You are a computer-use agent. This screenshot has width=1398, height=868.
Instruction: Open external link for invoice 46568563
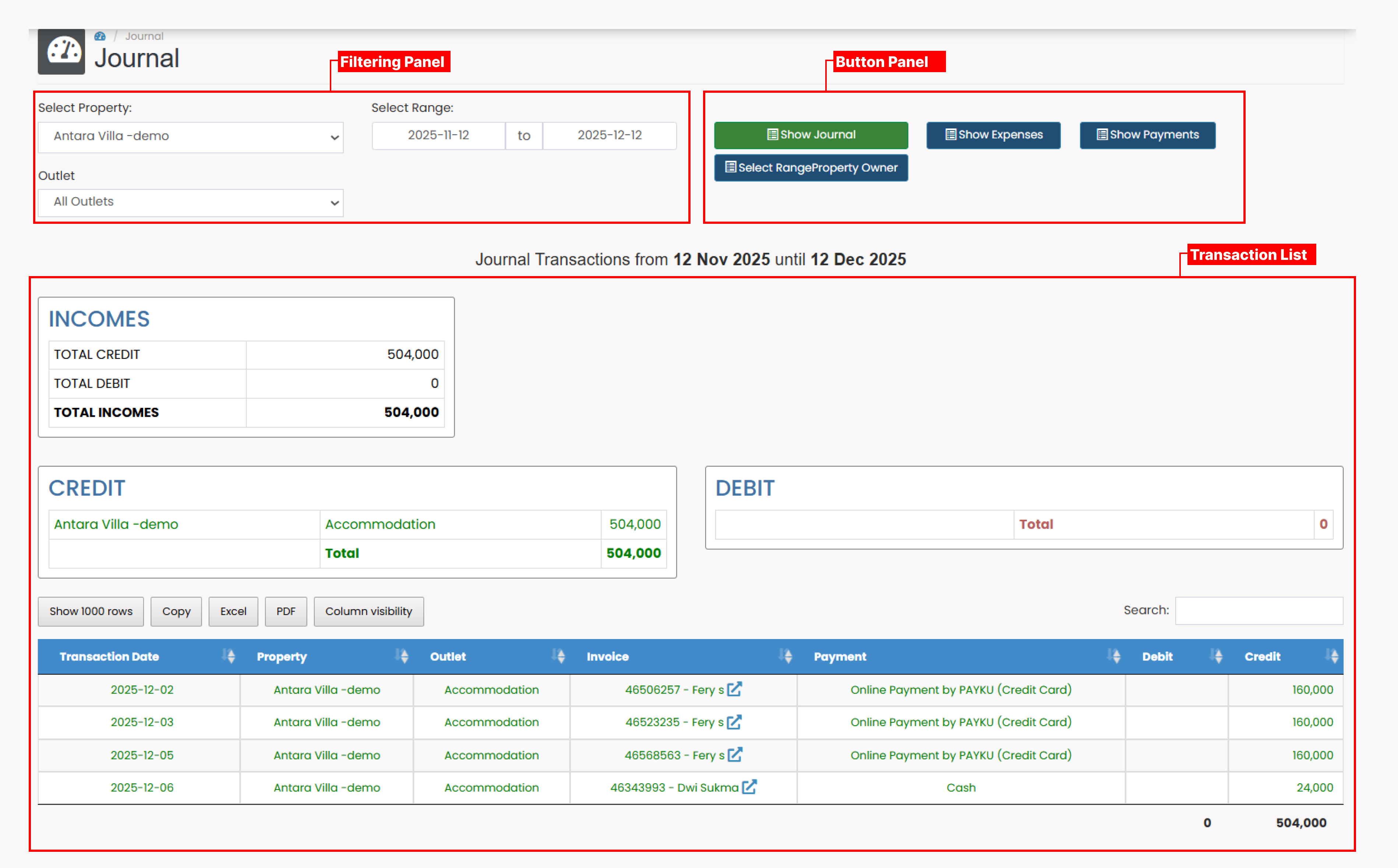735,754
